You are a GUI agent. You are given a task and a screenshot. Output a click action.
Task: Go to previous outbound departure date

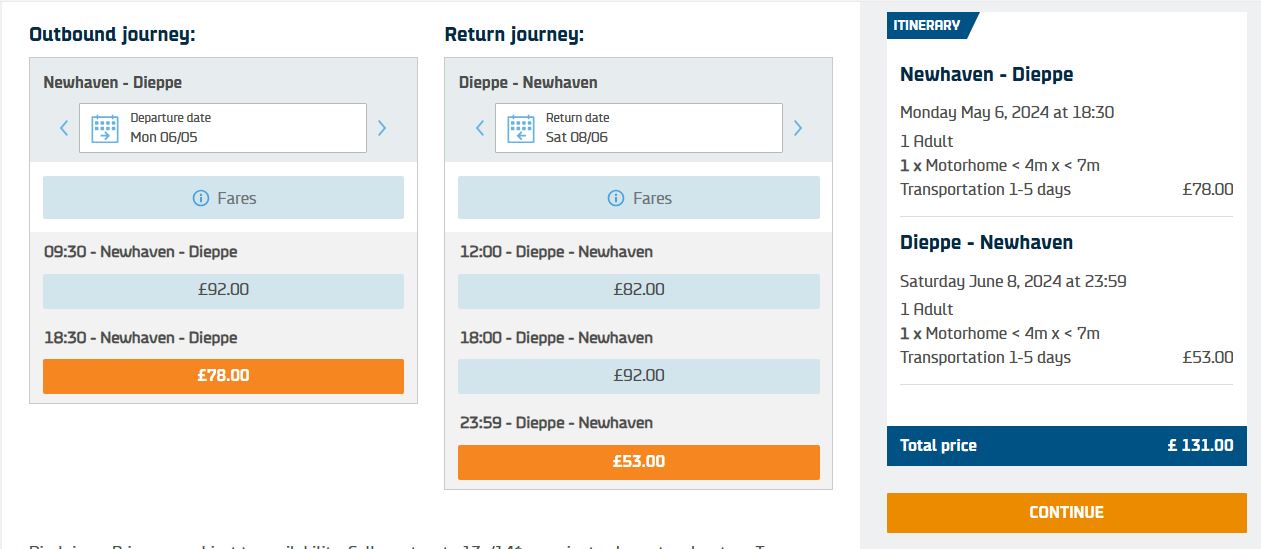(64, 128)
